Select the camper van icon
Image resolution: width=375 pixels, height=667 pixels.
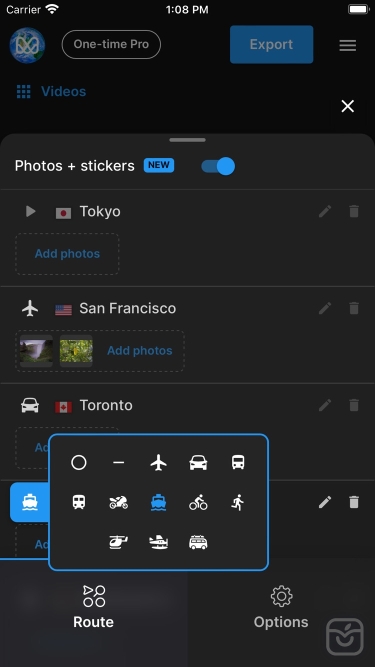tap(198, 542)
